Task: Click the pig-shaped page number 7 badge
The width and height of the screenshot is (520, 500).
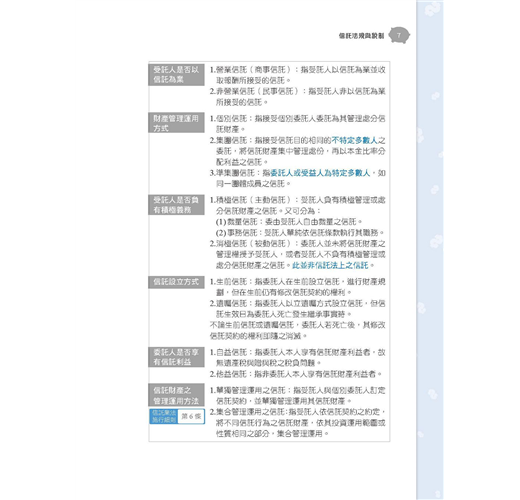Action: pyautogui.click(x=399, y=35)
